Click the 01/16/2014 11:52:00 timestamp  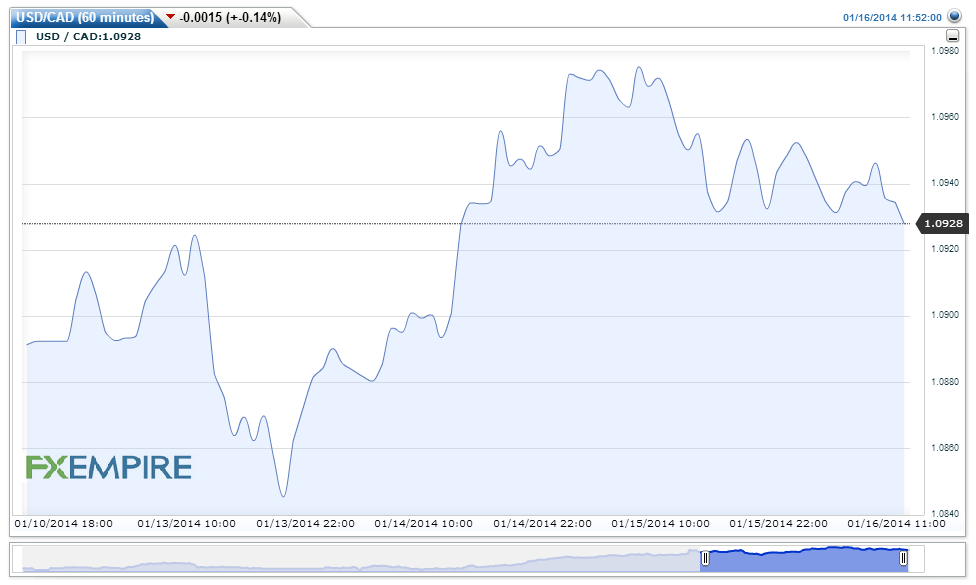[892, 17]
